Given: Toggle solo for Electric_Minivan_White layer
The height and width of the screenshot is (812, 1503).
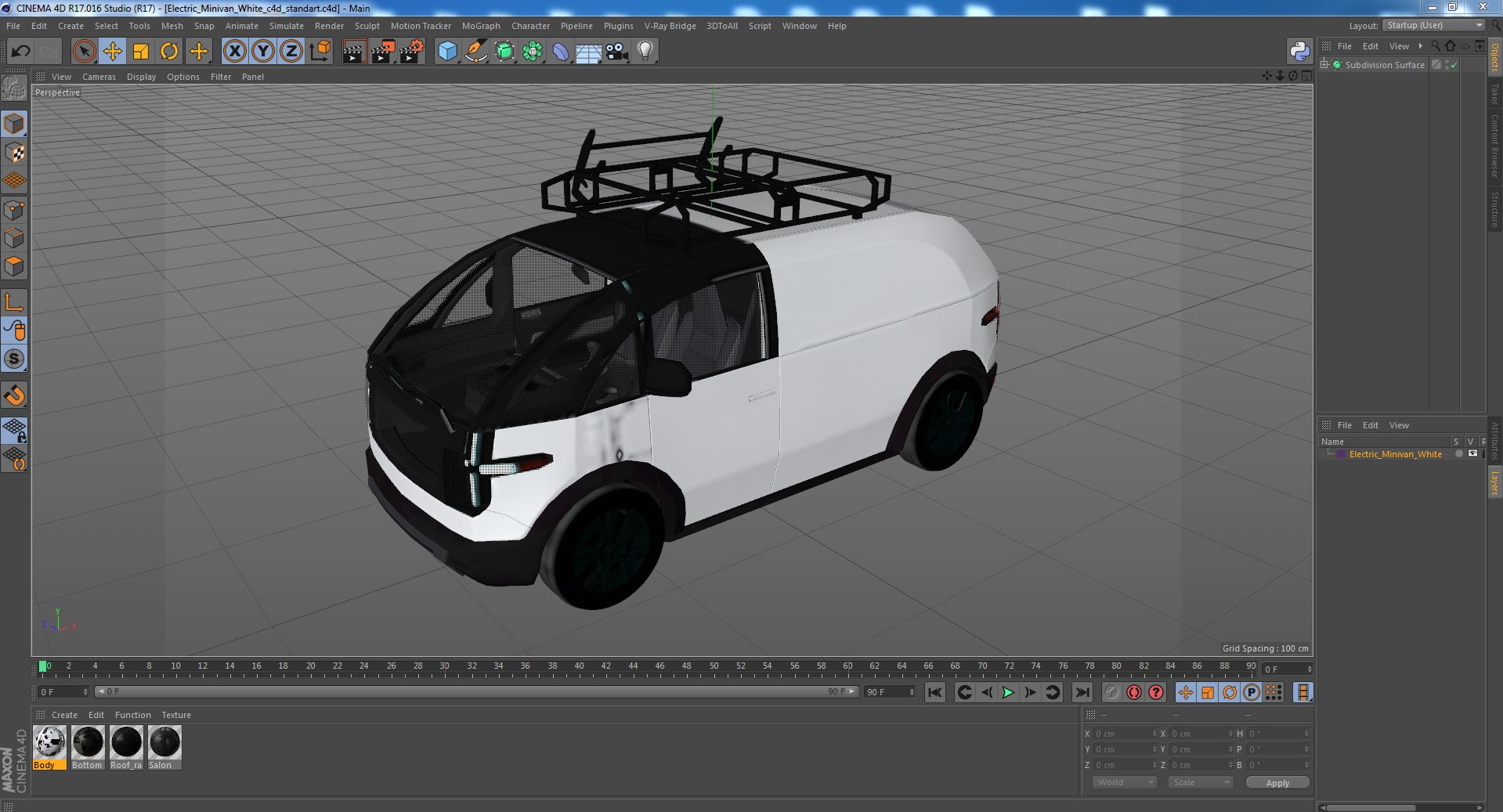Looking at the screenshot, I should coord(1458,454).
